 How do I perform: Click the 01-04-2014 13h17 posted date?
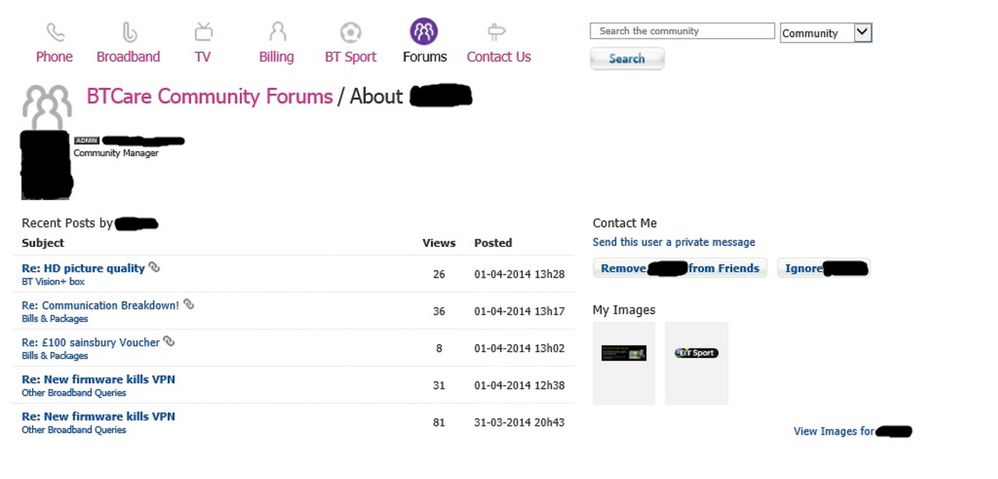point(519,311)
